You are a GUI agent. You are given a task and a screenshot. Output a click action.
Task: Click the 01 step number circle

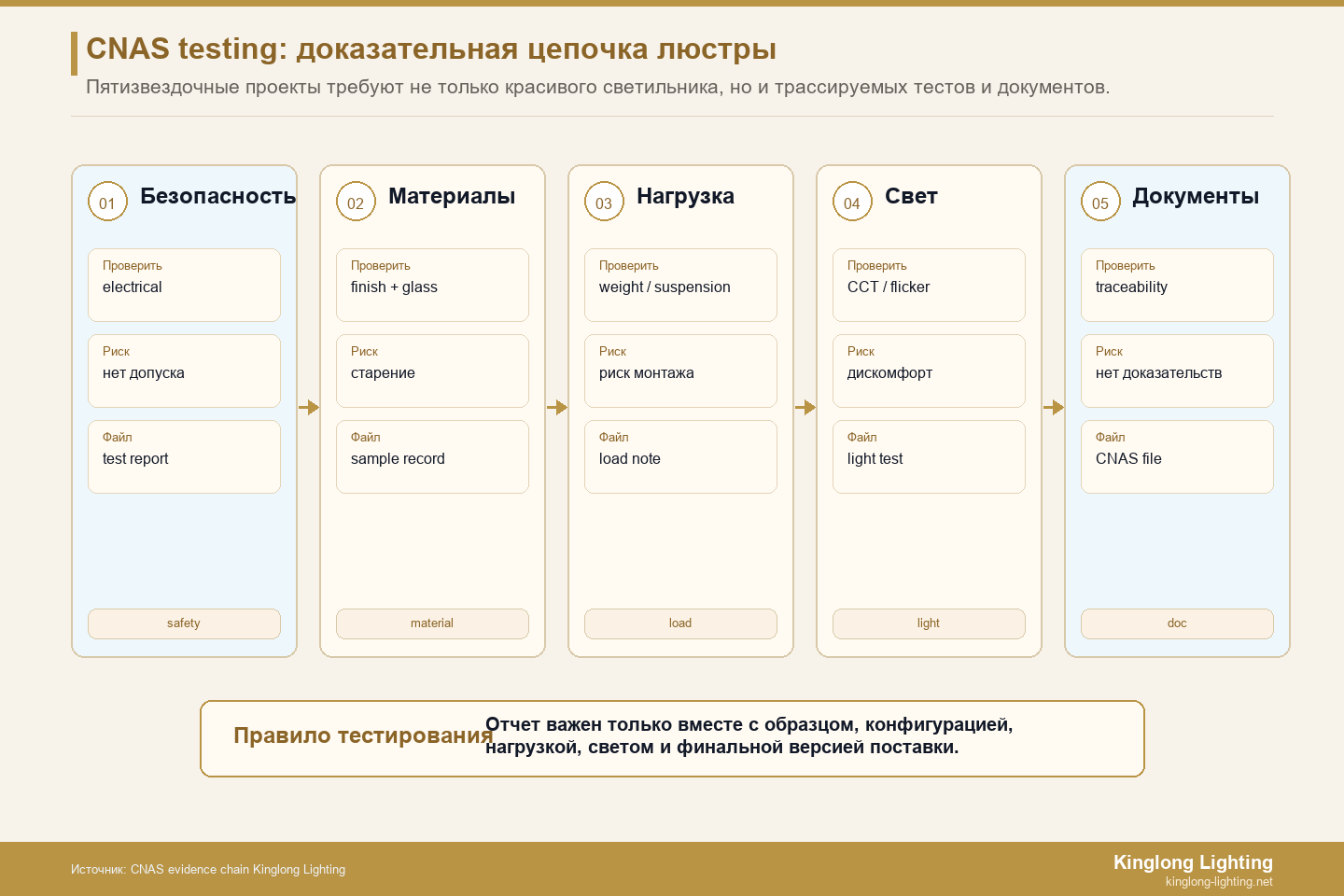107,202
